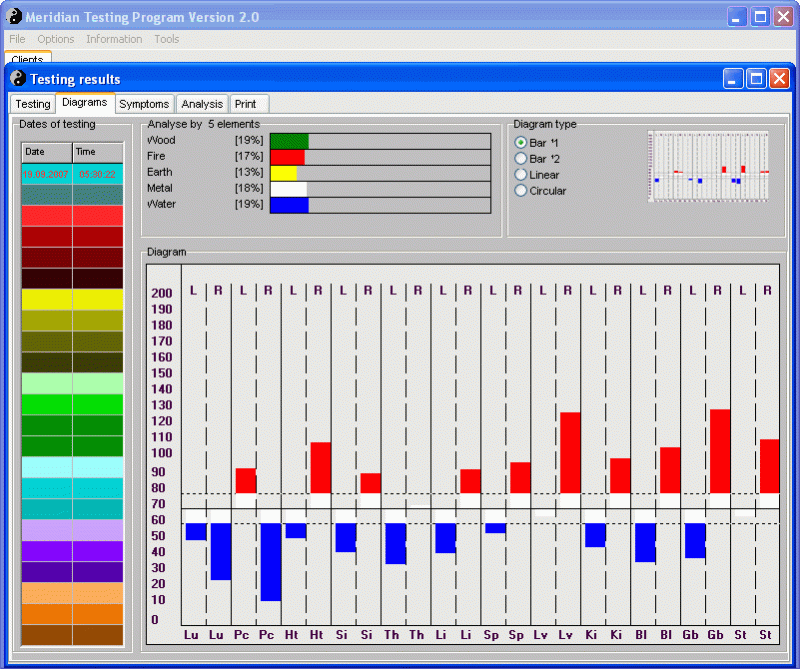Click the Meridian Testing Program yin-yang icon

14,16
